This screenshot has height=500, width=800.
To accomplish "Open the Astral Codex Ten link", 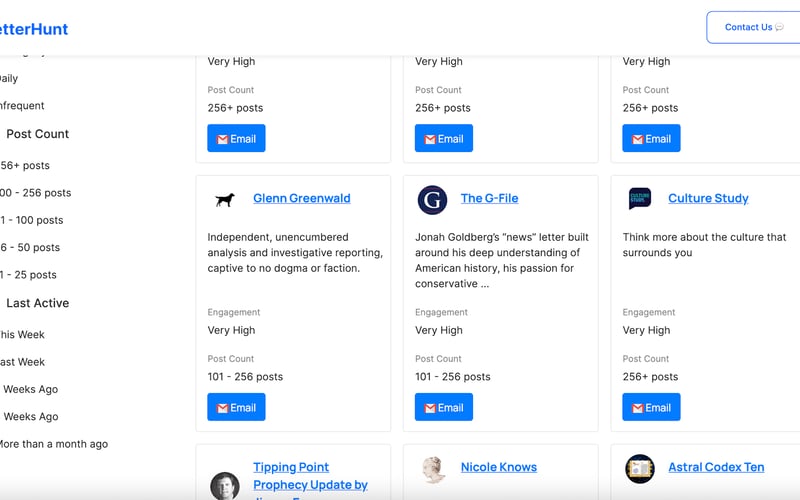I will point(716,467).
